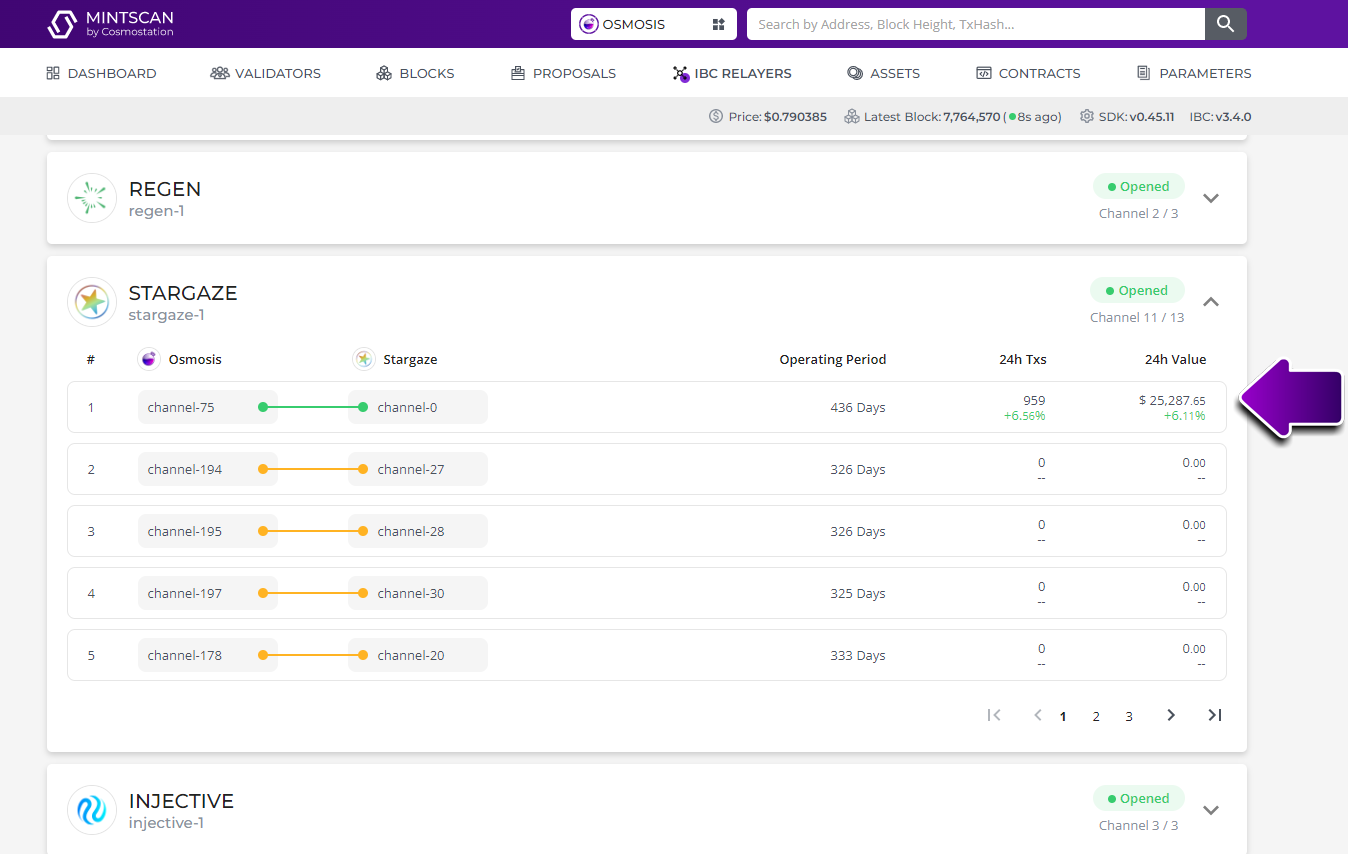This screenshot has height=854, width=1348.
Task: Click the price dollar icon
Action: tap(716, 116)
